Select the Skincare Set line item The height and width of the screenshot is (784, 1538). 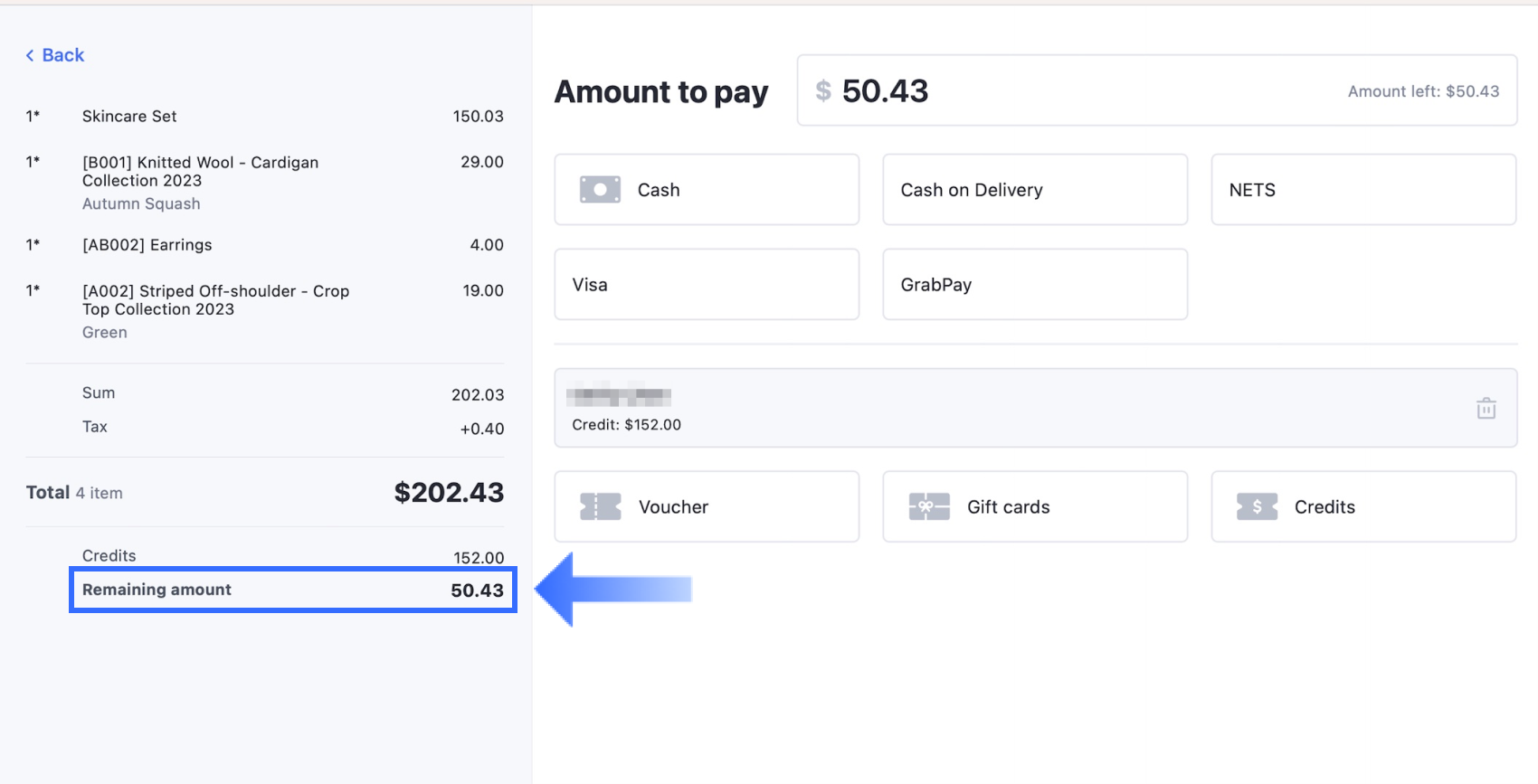click(129, 117)
